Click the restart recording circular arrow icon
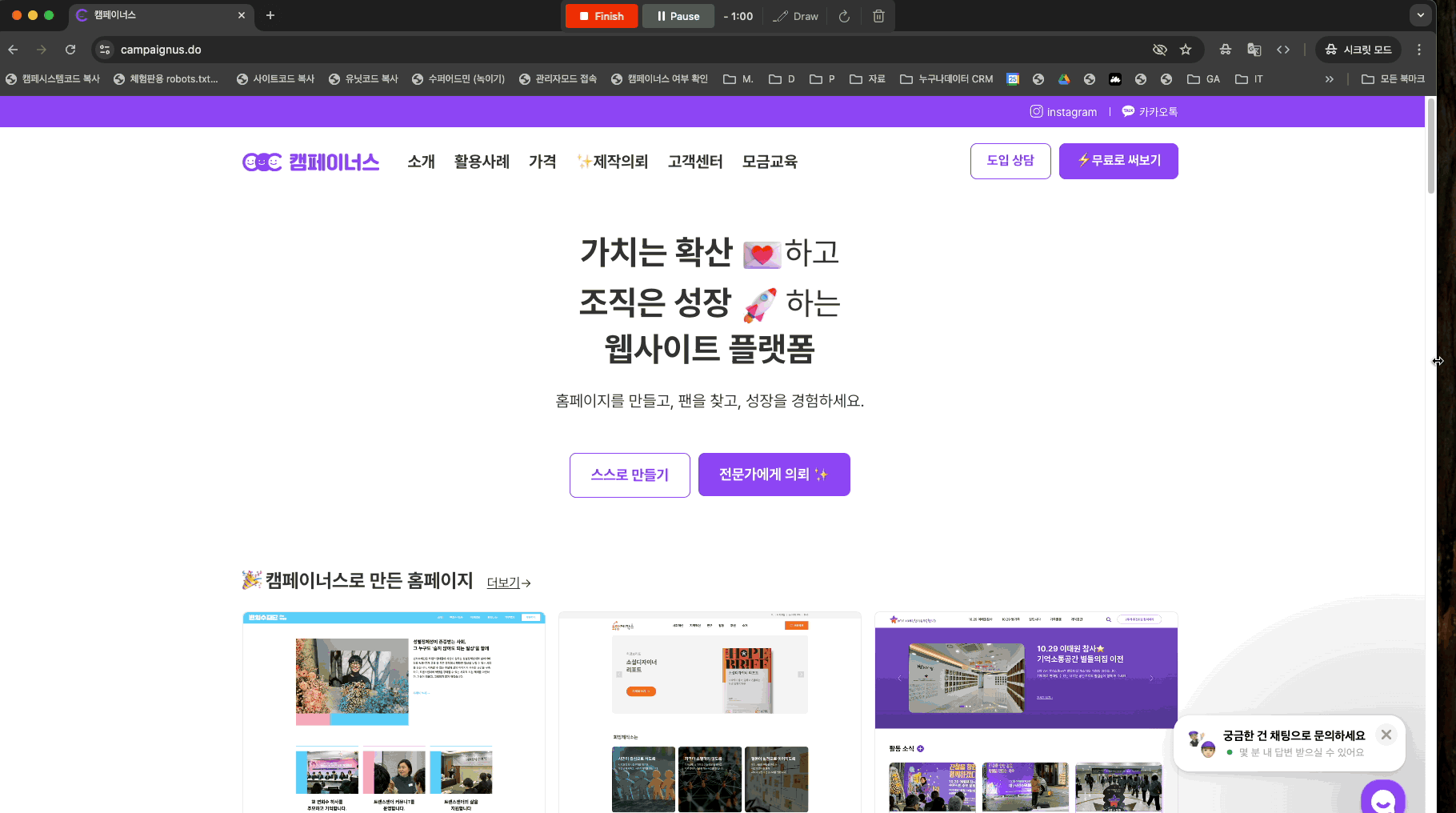 pos(844,16)
